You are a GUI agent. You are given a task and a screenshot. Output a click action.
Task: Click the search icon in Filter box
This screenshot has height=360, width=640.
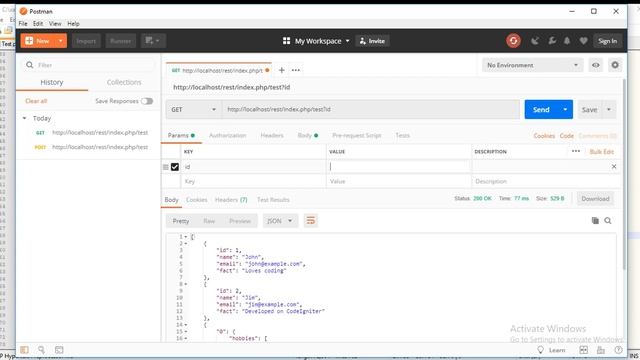pos(29,65)
